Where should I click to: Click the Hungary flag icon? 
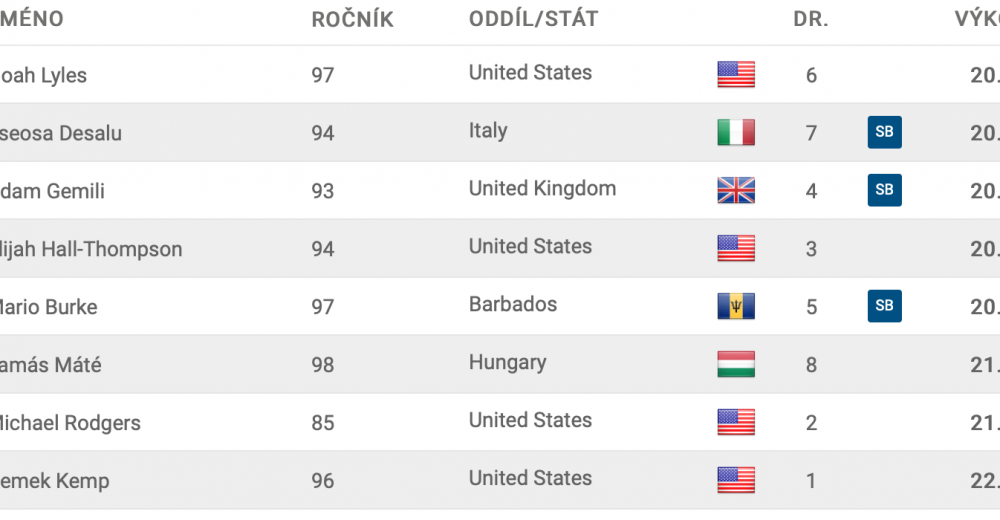pos(736,364)
